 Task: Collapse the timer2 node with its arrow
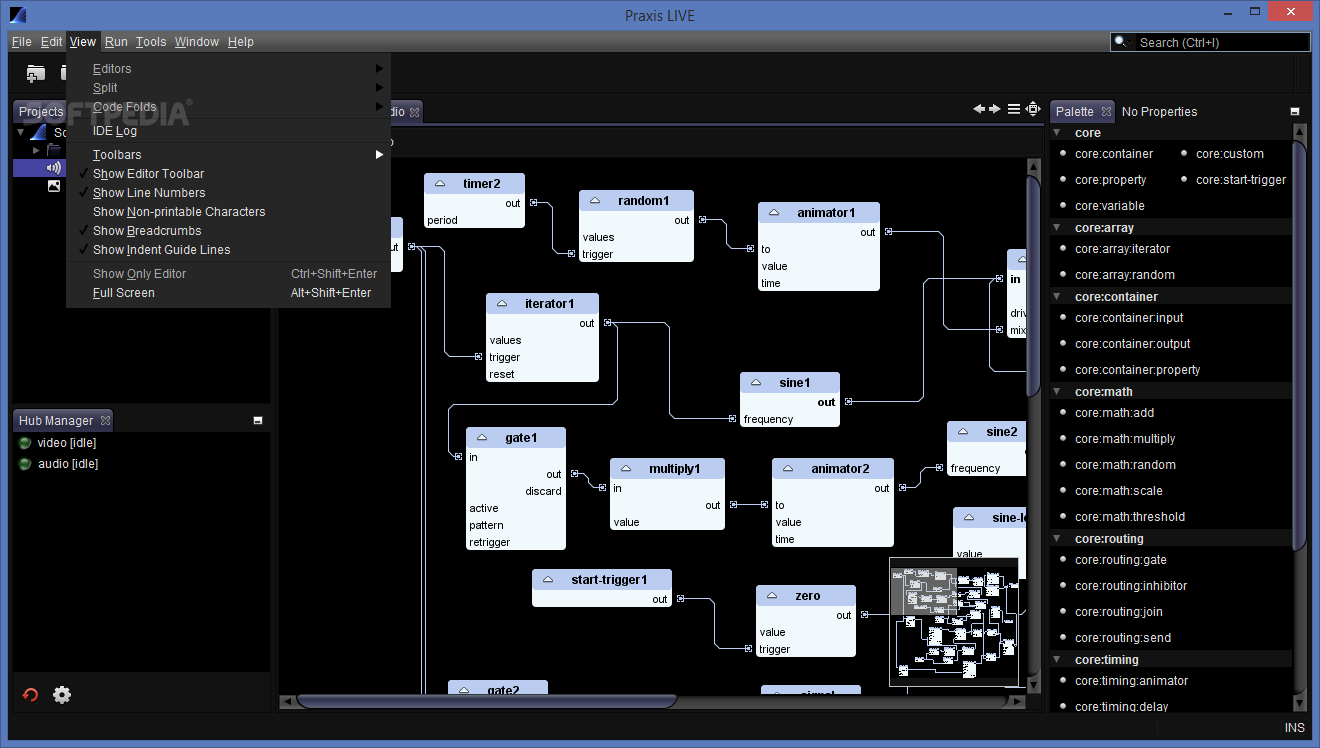point(439,184)
